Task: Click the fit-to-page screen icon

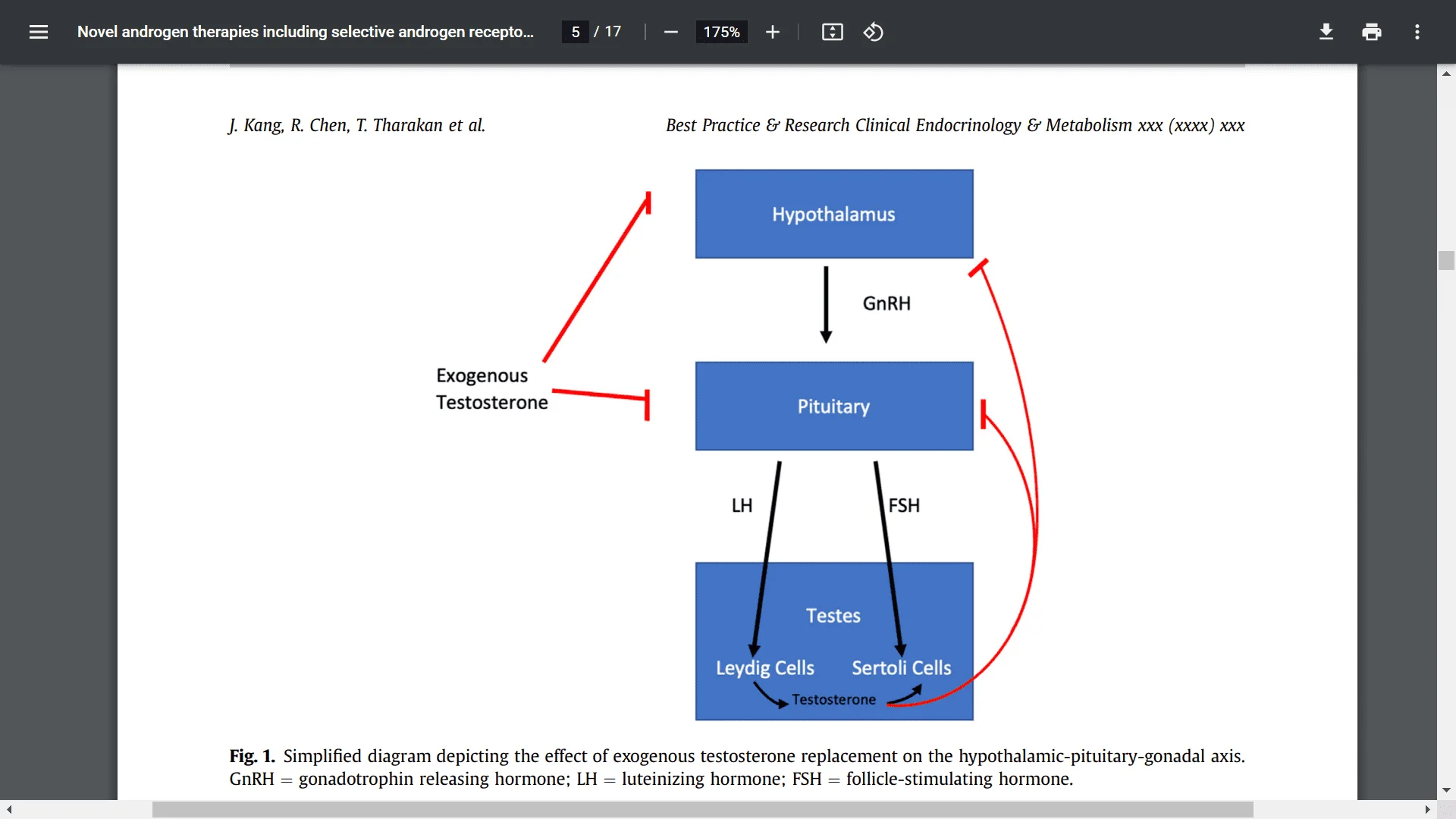Action: 831,32
